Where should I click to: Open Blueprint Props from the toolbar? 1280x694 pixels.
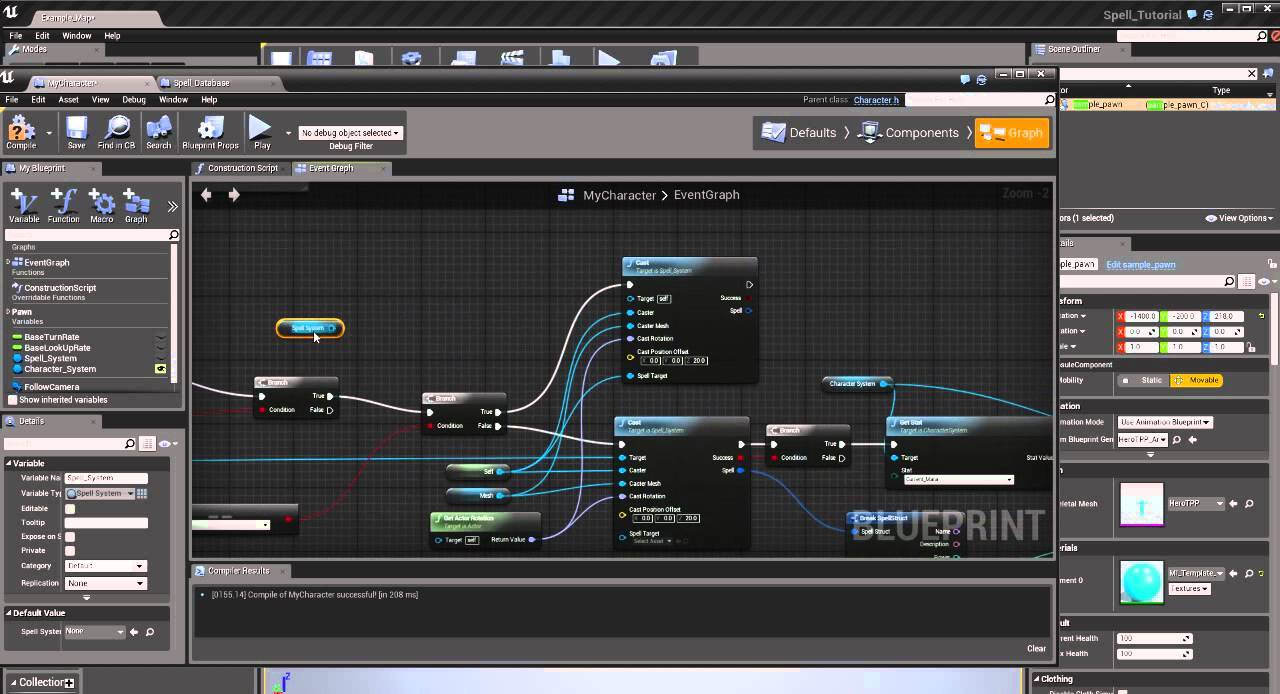210,132
